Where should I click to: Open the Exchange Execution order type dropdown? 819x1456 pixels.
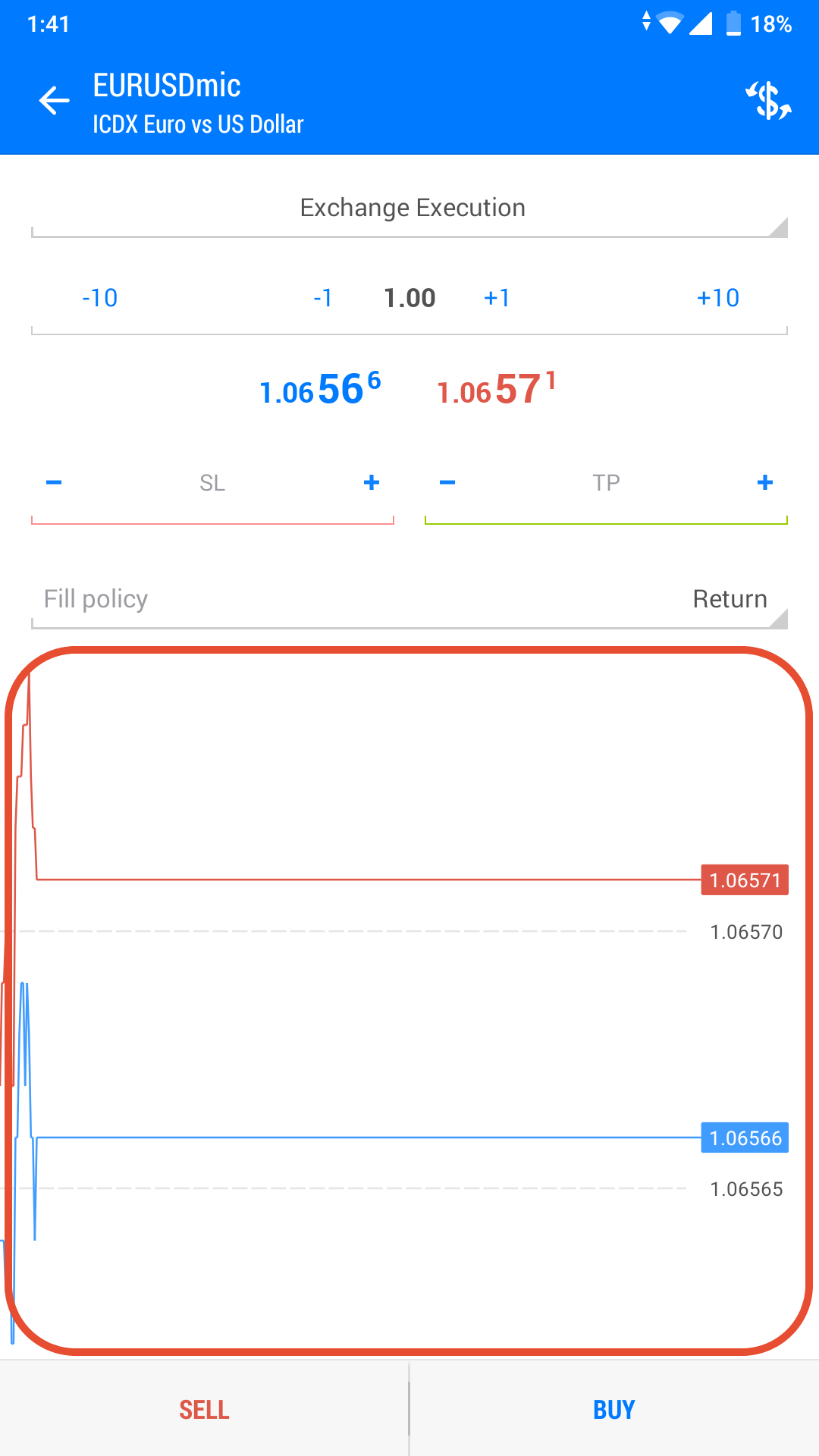coord(409,209)
